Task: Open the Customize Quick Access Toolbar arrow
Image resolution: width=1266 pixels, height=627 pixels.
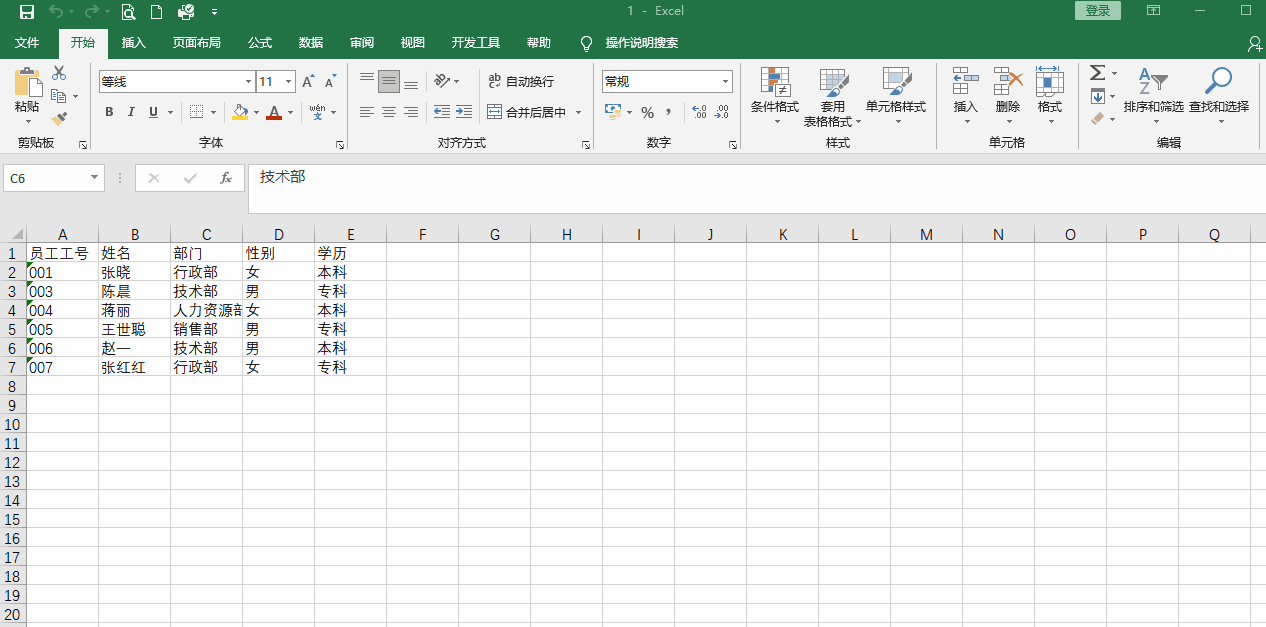Action: coord(214,12)
